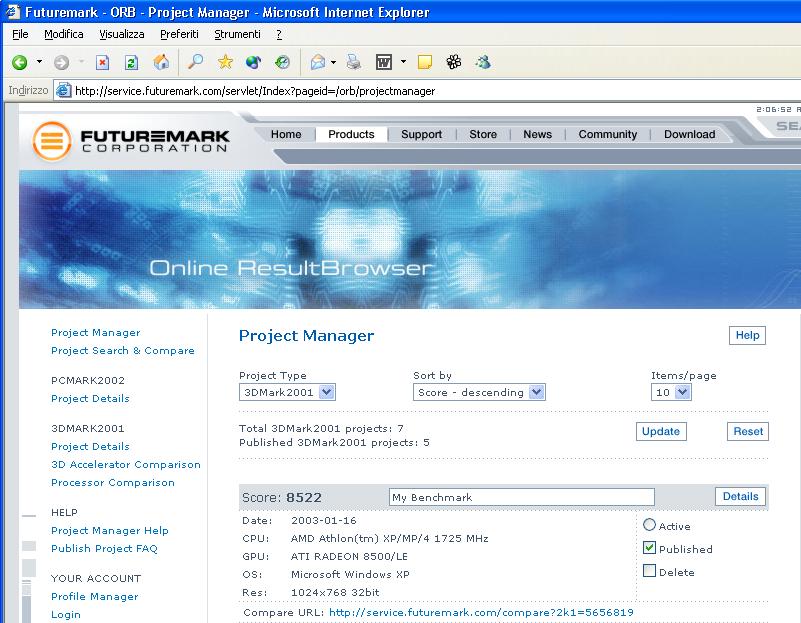Image resolution: width=801 pixels, height=623 pixels.
Task: Open the News site tab
Action: coord(537,134)
